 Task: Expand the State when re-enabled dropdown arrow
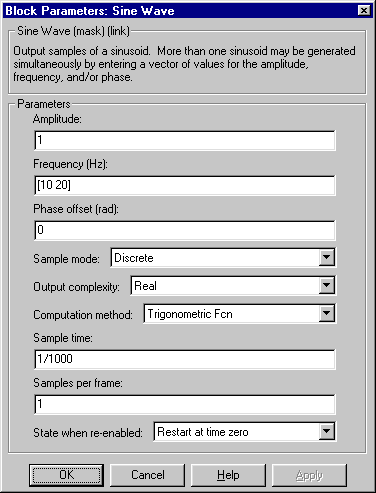click(x=326, y=432)
